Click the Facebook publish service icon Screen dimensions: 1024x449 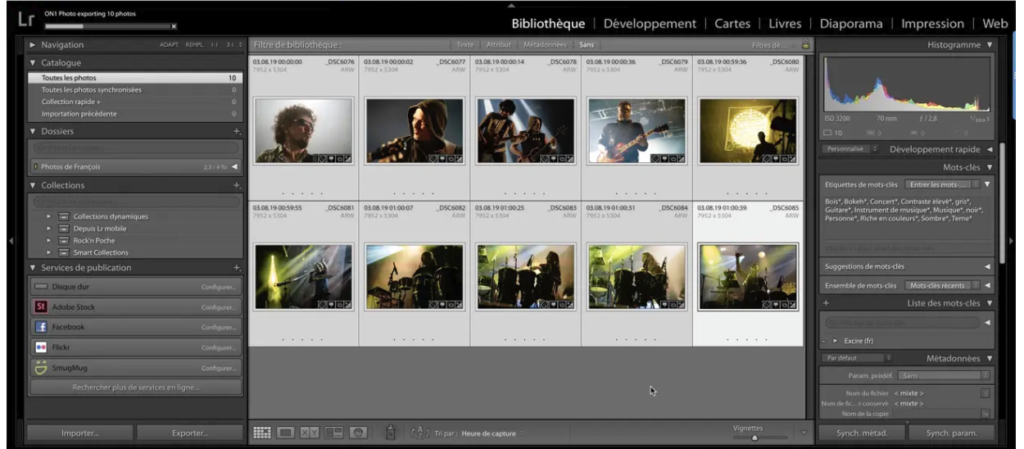tap(41, 327)
